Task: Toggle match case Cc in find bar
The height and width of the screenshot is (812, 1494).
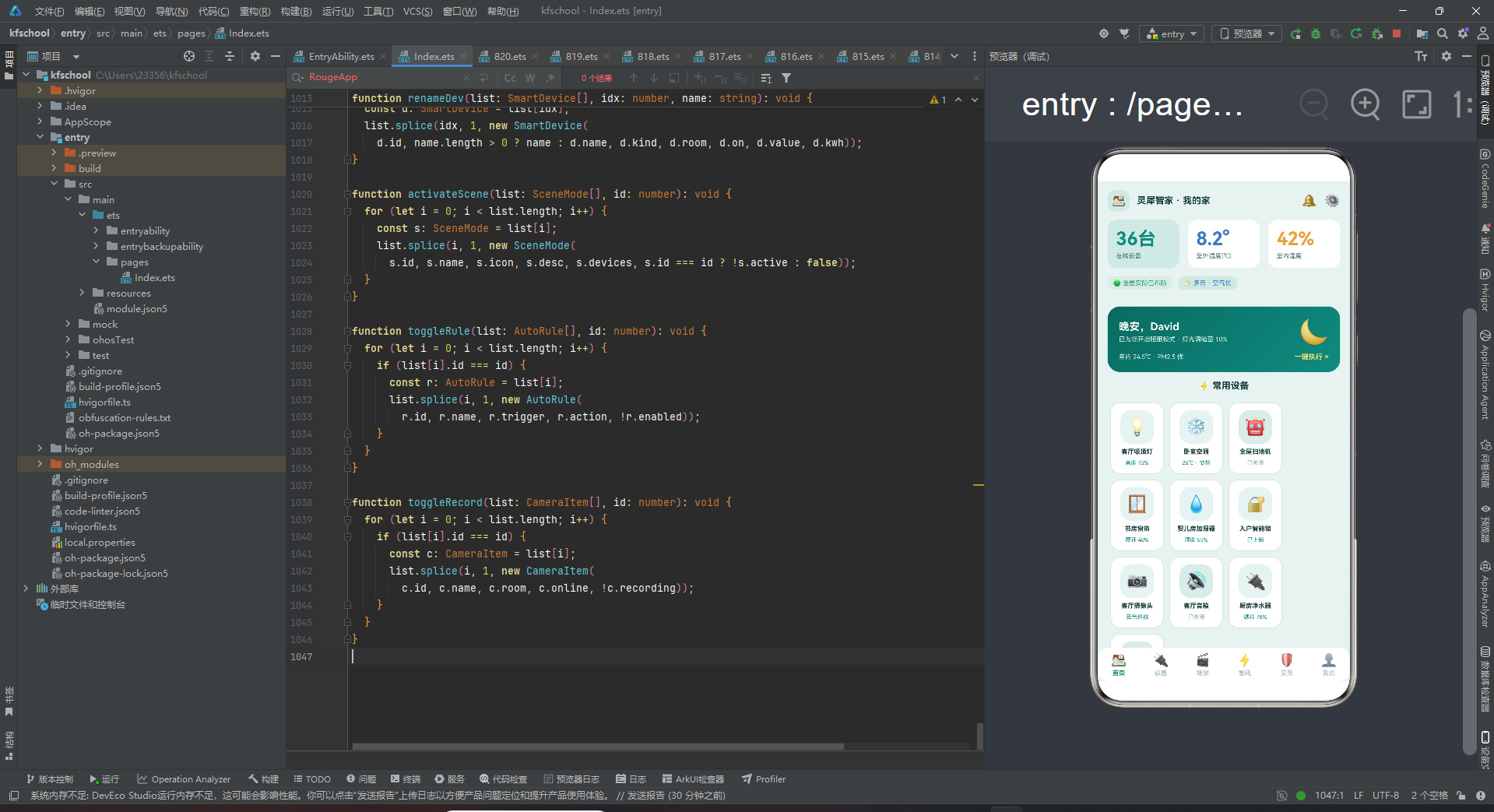Action: (510, 78)
